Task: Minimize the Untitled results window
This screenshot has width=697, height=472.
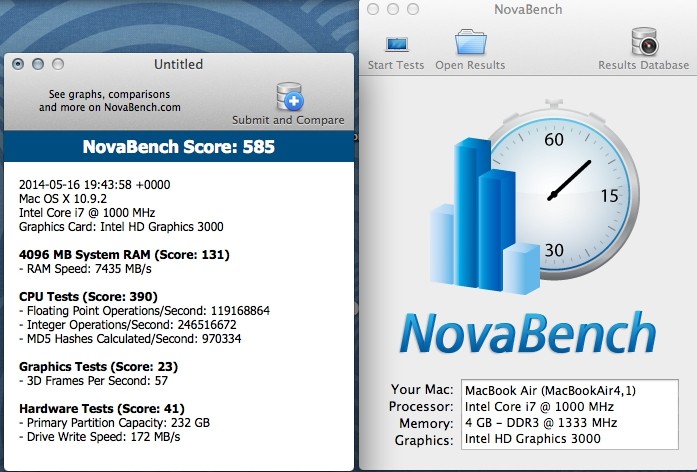Action: pos(38,64)
